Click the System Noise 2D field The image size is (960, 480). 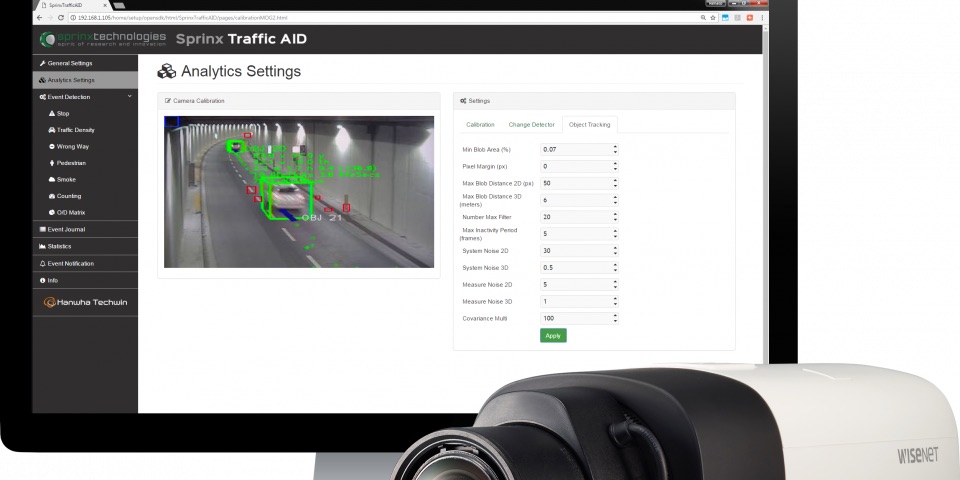(x=579, y=250)
